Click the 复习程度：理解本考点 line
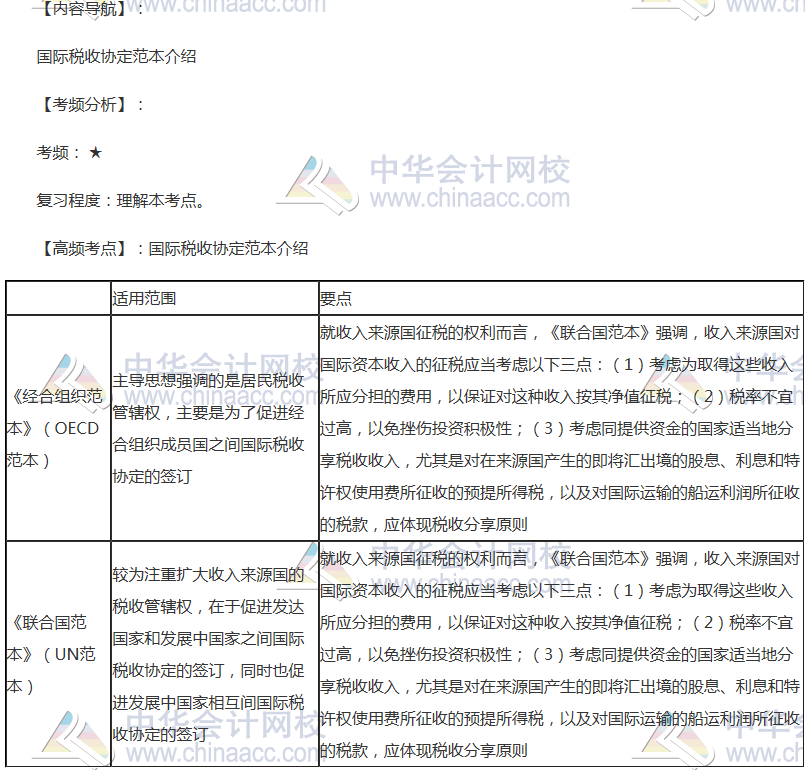 click(x=121, y=201)
